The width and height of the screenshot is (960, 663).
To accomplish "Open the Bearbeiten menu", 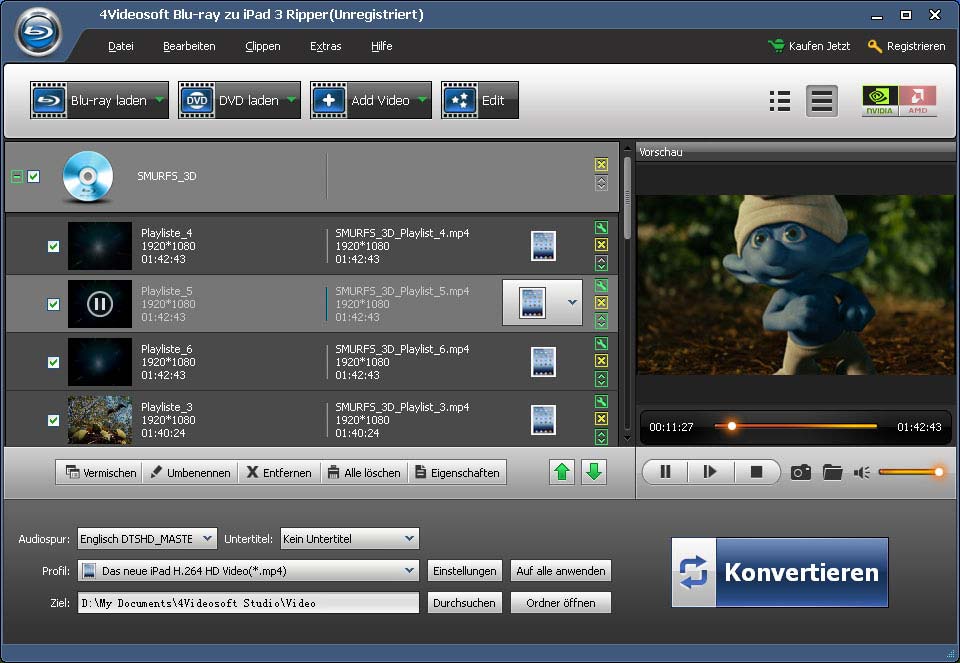I will coord(189,46).
